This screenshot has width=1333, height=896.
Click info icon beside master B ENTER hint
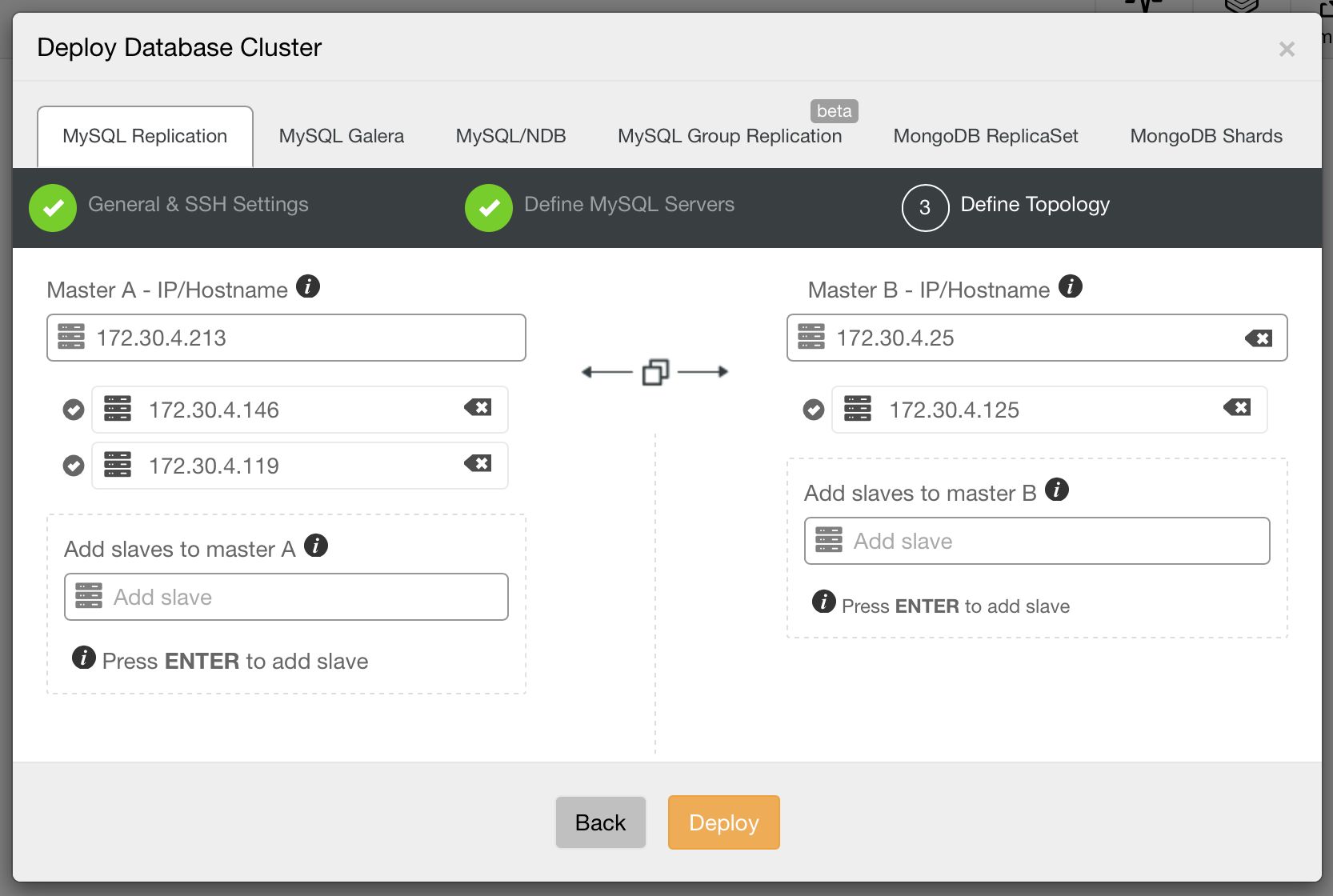[824, 602]
